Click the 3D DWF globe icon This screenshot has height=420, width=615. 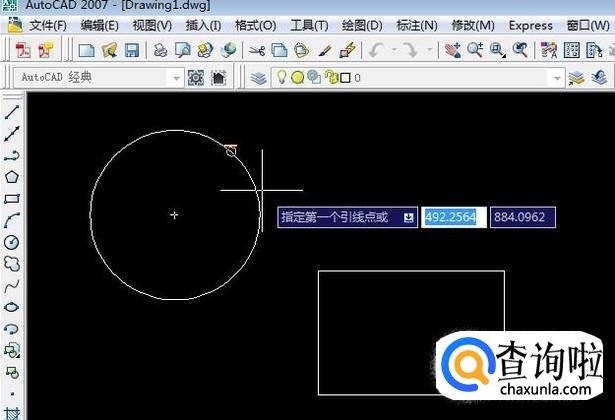228,50
